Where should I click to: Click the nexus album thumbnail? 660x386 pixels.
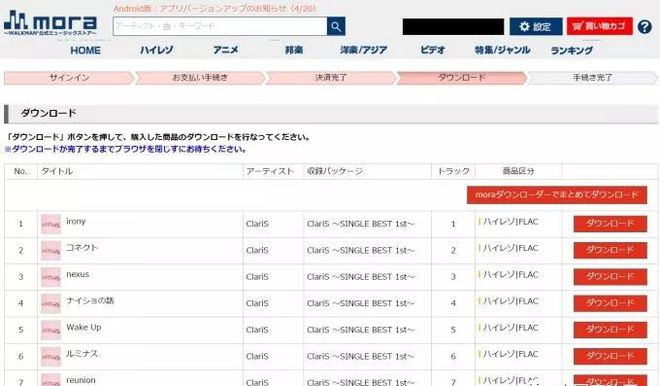[51, 277]
